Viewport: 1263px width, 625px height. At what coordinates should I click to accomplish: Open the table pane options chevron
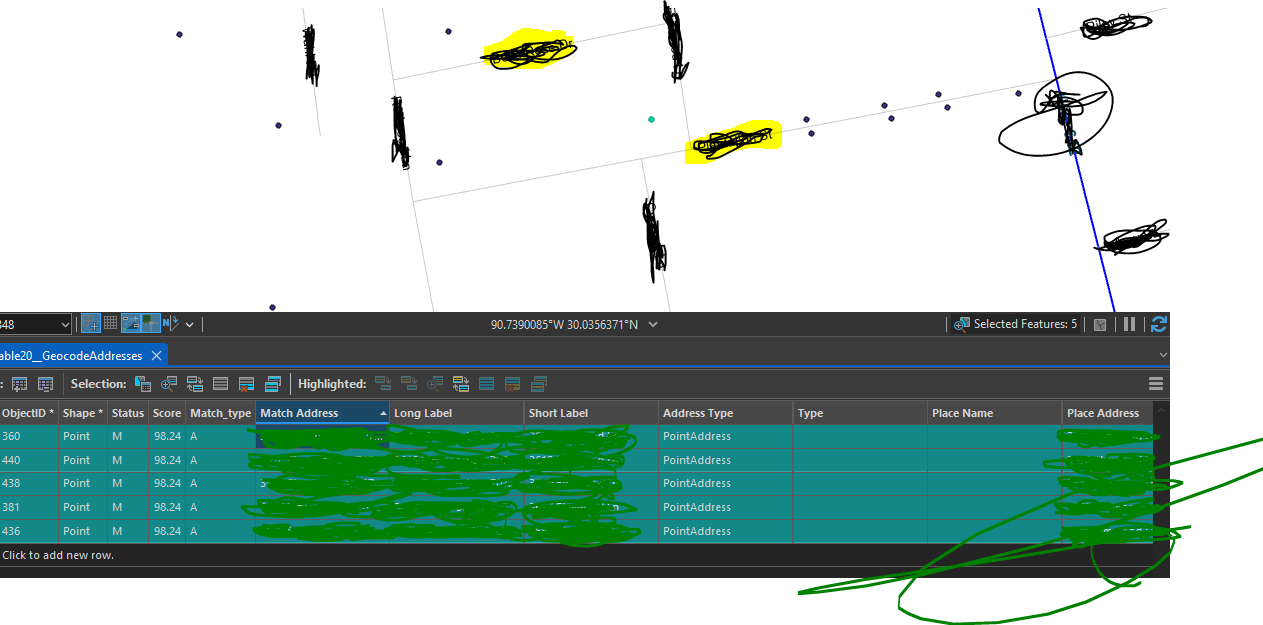pos(1162,355)
